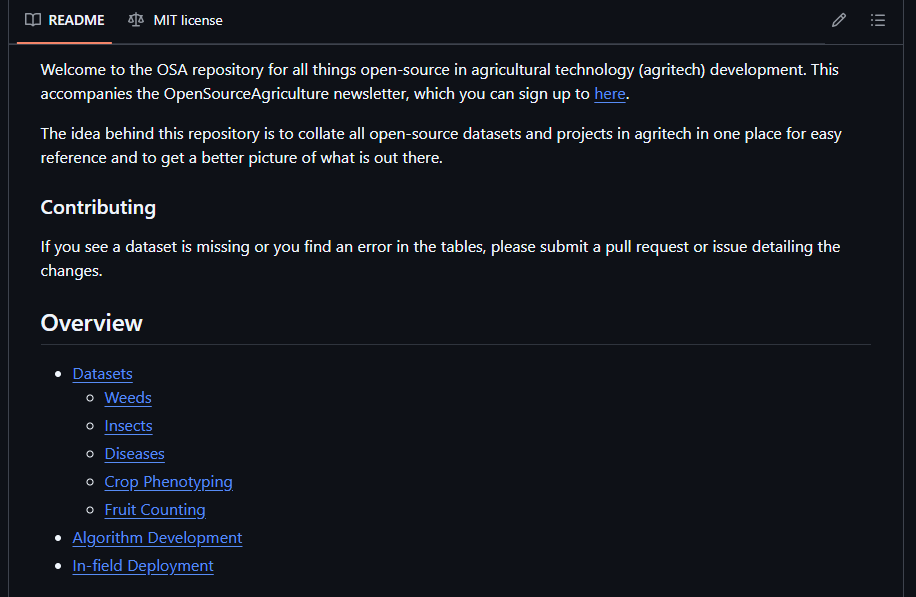
Task: Open the In-field Deployment link
Action: [x=143, y=566]
